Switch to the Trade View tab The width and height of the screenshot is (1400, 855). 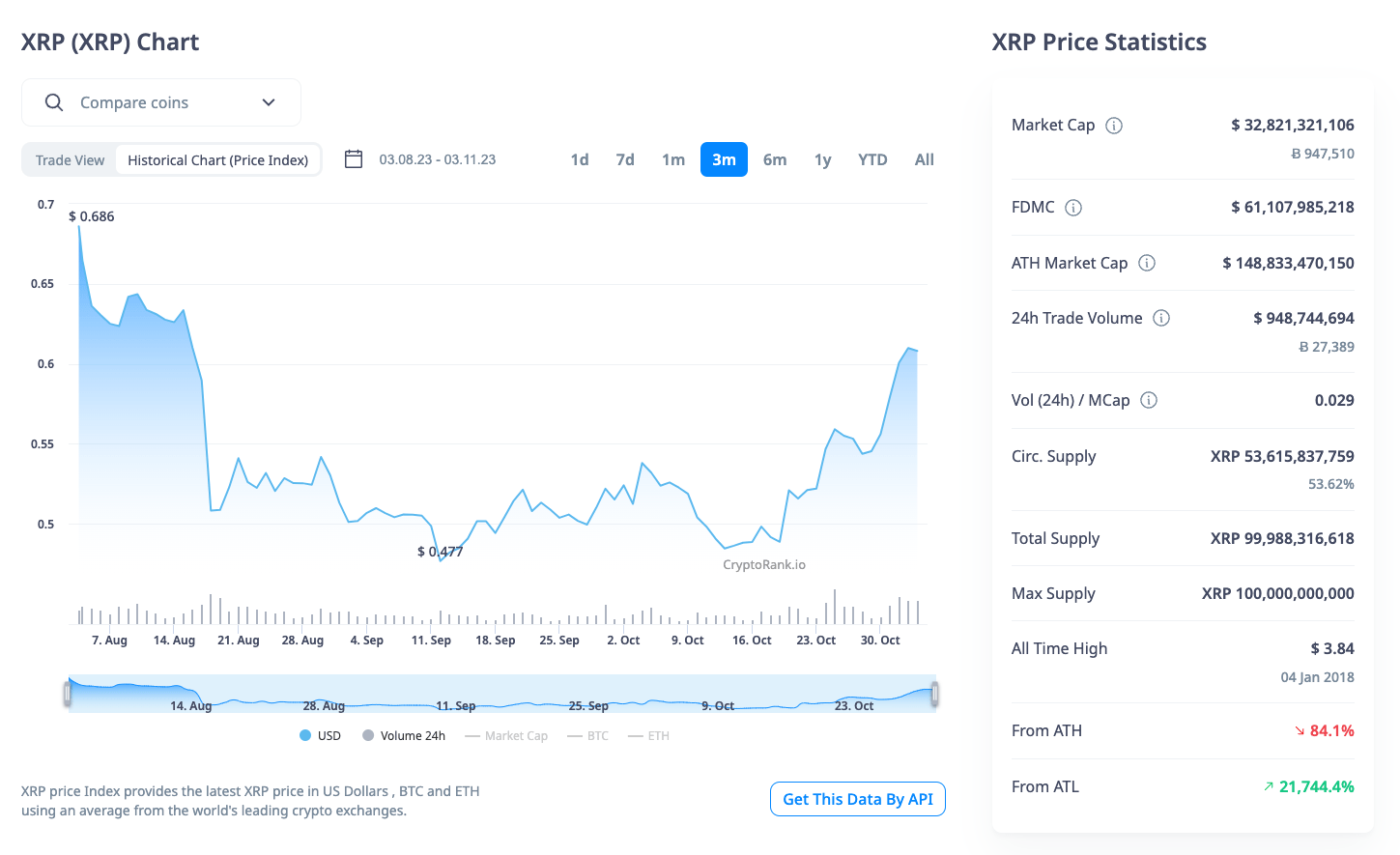pos(70,160)
